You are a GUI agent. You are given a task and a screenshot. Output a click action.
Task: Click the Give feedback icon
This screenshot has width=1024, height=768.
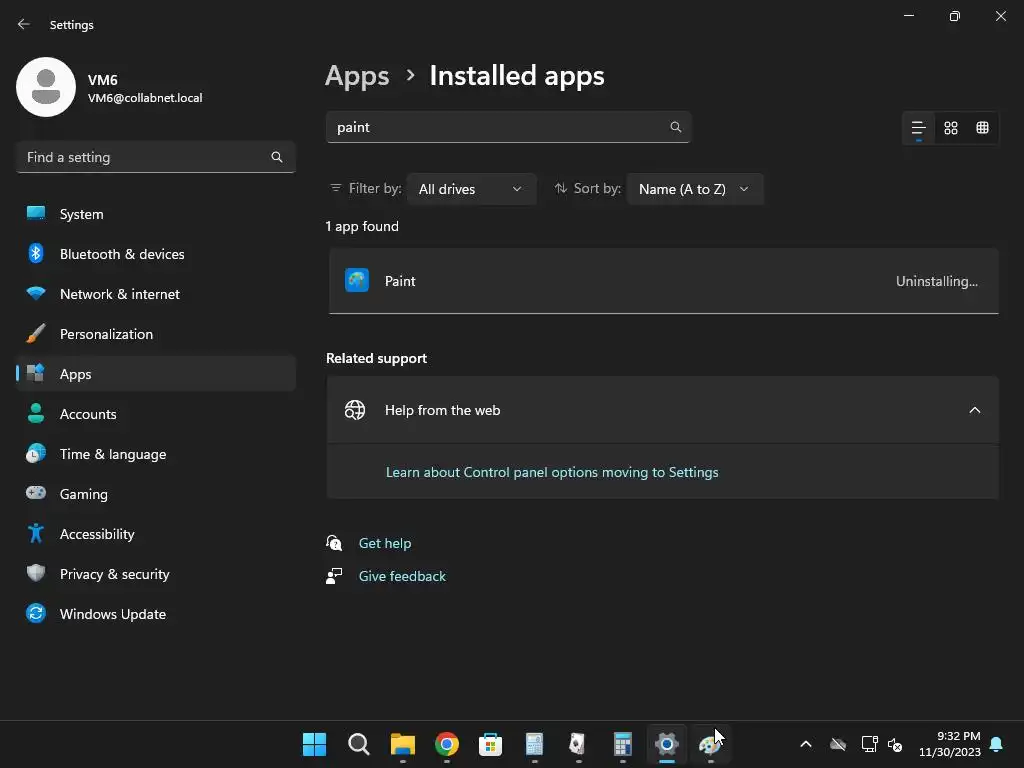click(x=334, y=576)
